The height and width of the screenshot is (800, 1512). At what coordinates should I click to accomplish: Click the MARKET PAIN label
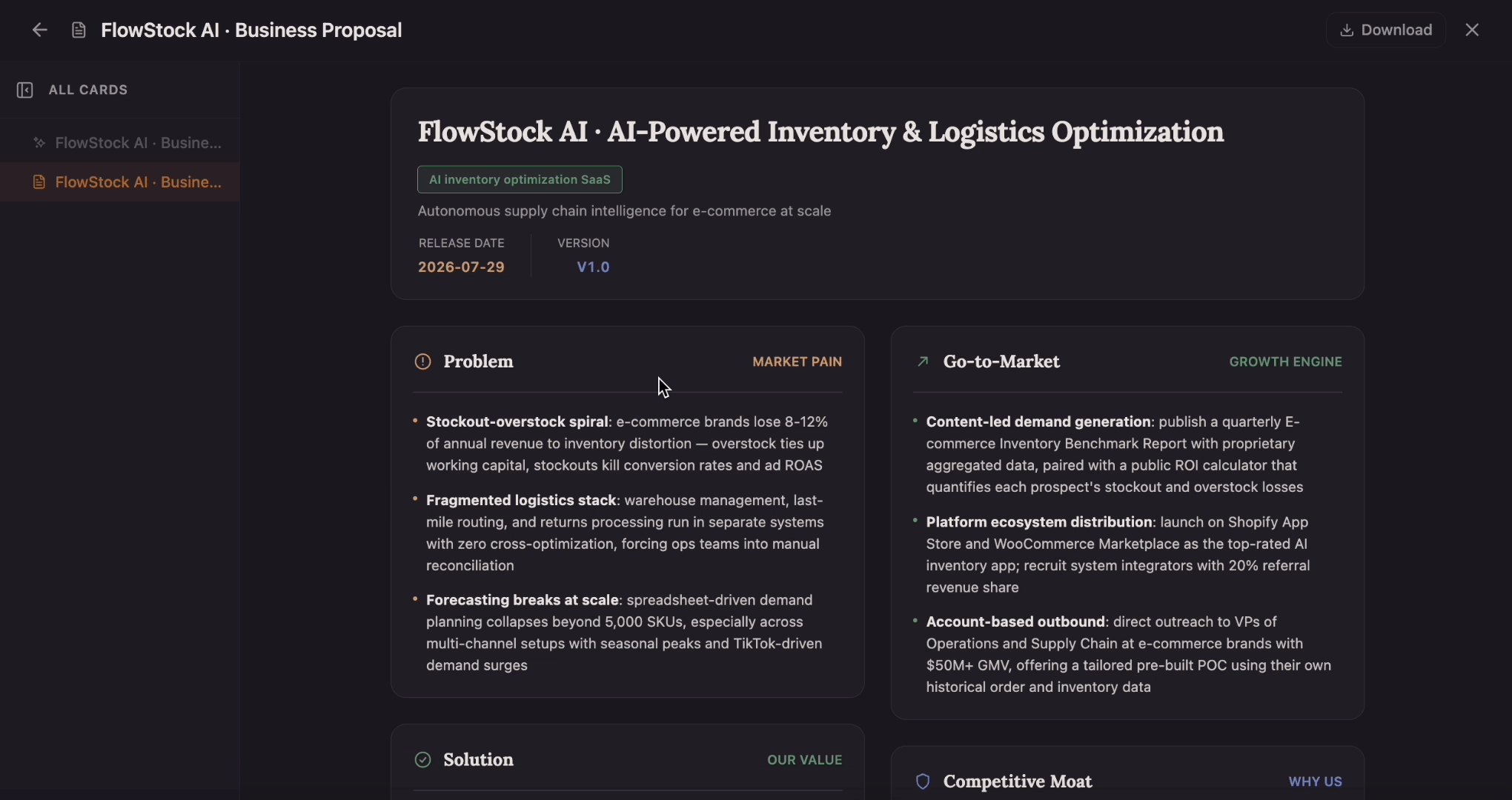797,361
